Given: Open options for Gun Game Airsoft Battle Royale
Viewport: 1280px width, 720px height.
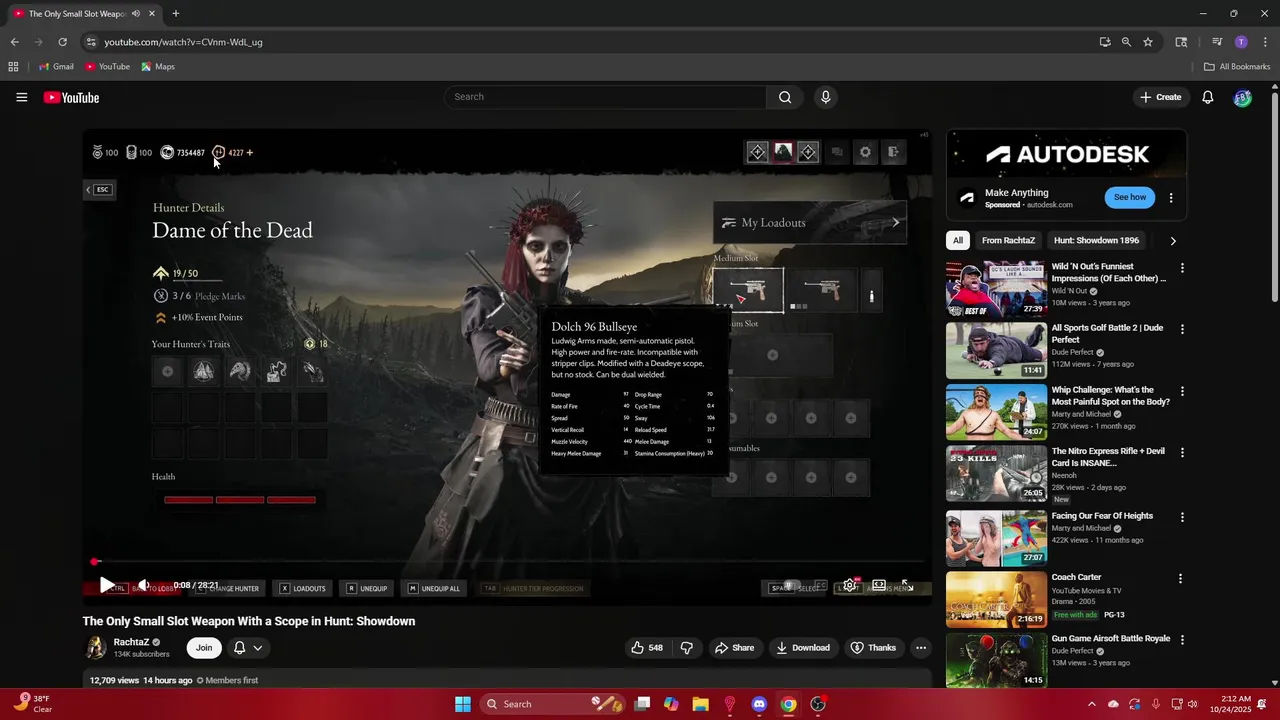Looking at the screenshot, I should [x=1182, y=640].
